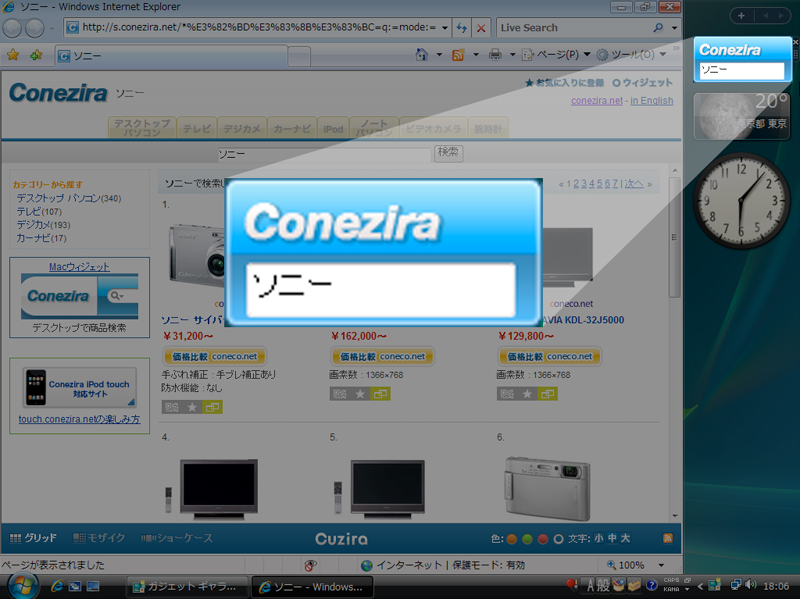Click the refresh icon beside address bar
Screen dimensions: 800x599
click(462, 28)
